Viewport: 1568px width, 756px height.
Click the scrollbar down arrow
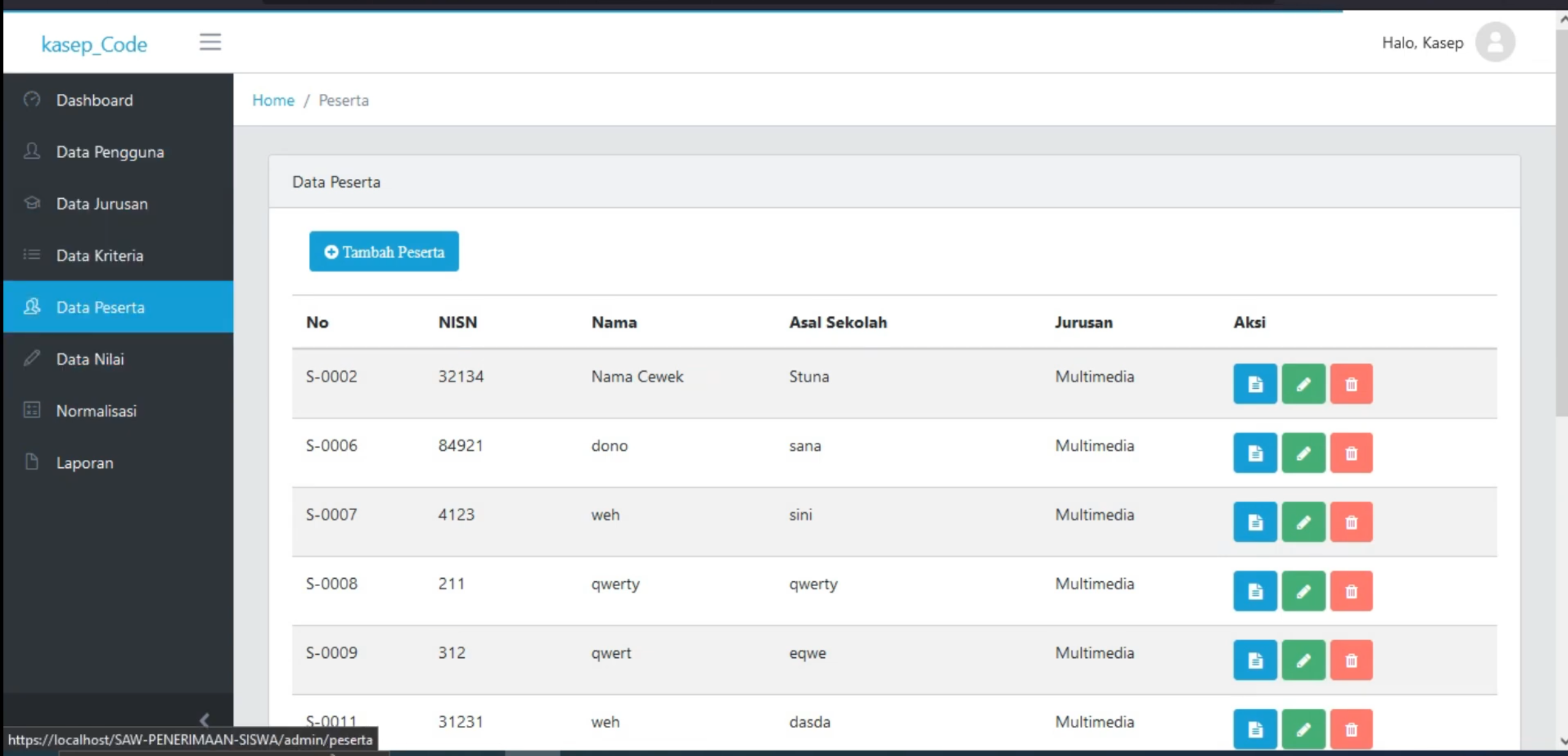[1562, 741]
